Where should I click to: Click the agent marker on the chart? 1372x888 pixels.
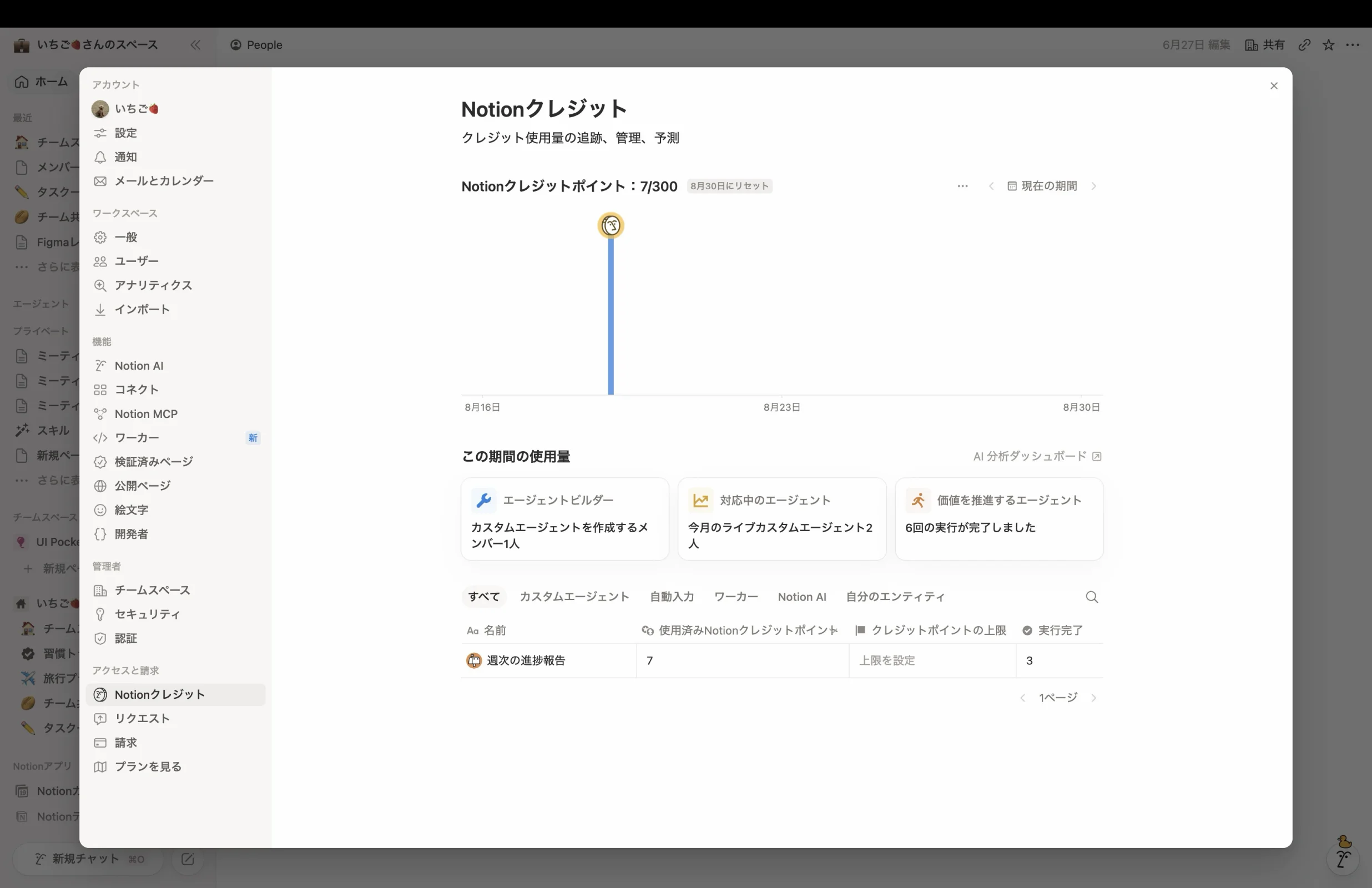coord(611,225)
